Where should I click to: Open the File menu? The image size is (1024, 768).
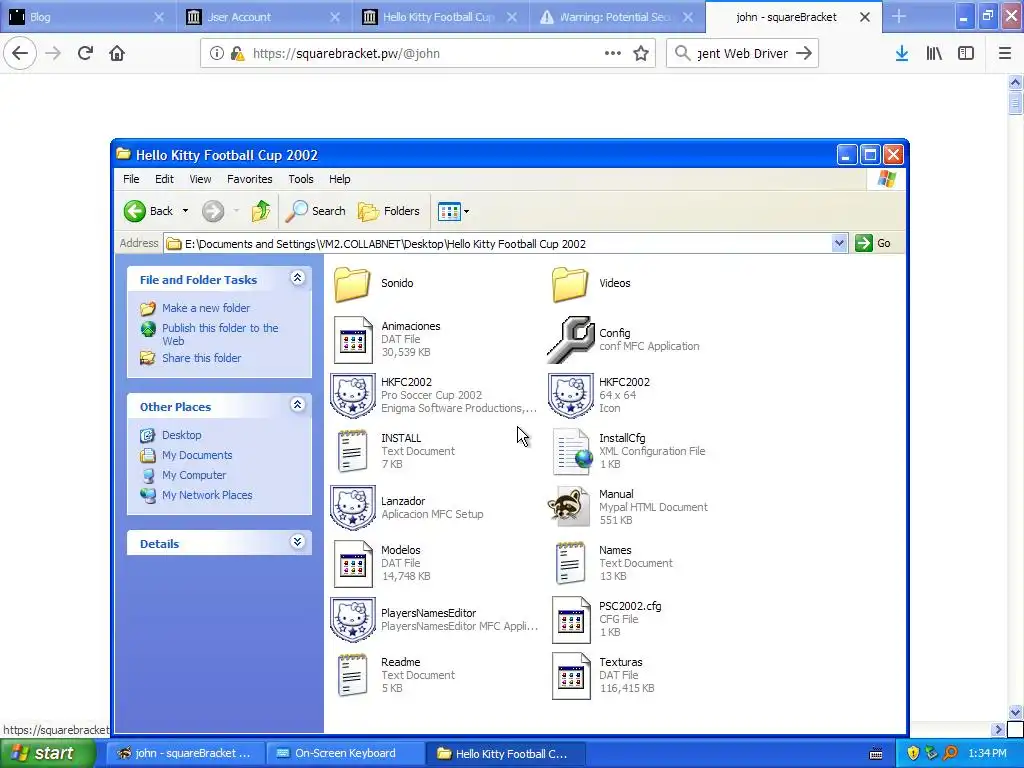[x=131, y=179]
